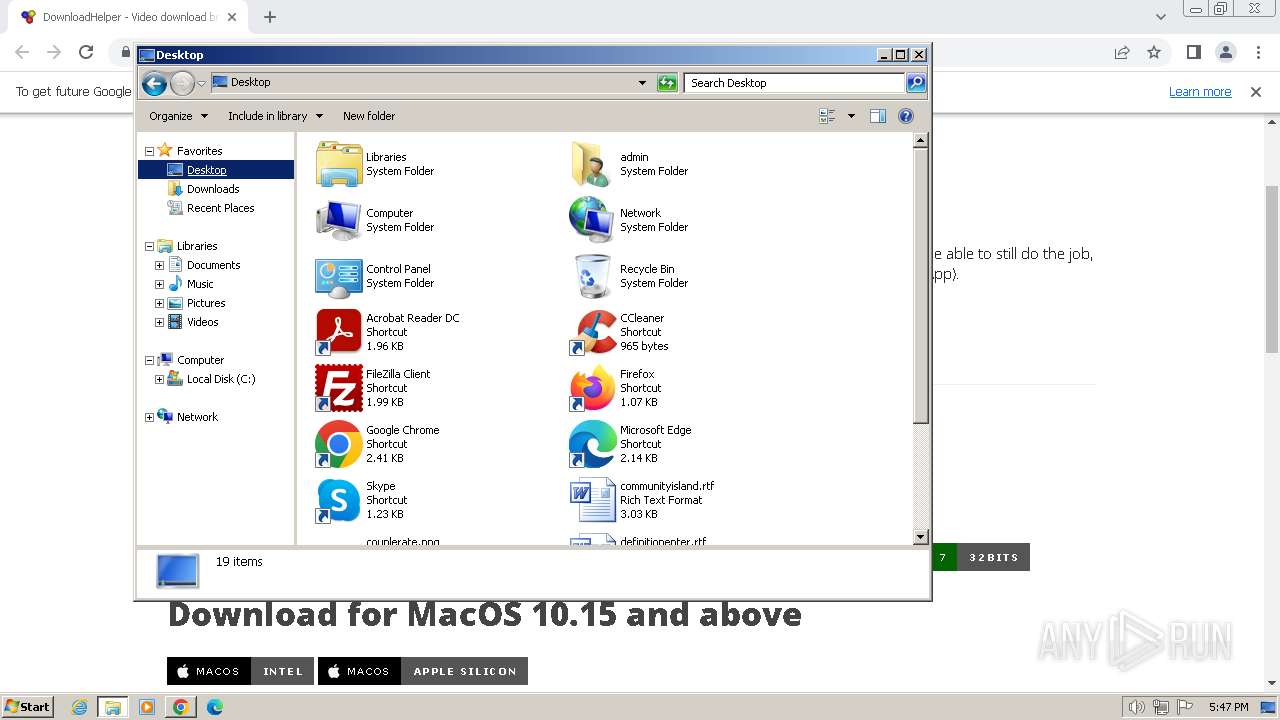Dismiss the Chrome info bar with X
Viewport: 1280px width, 720px height.
1256,92
